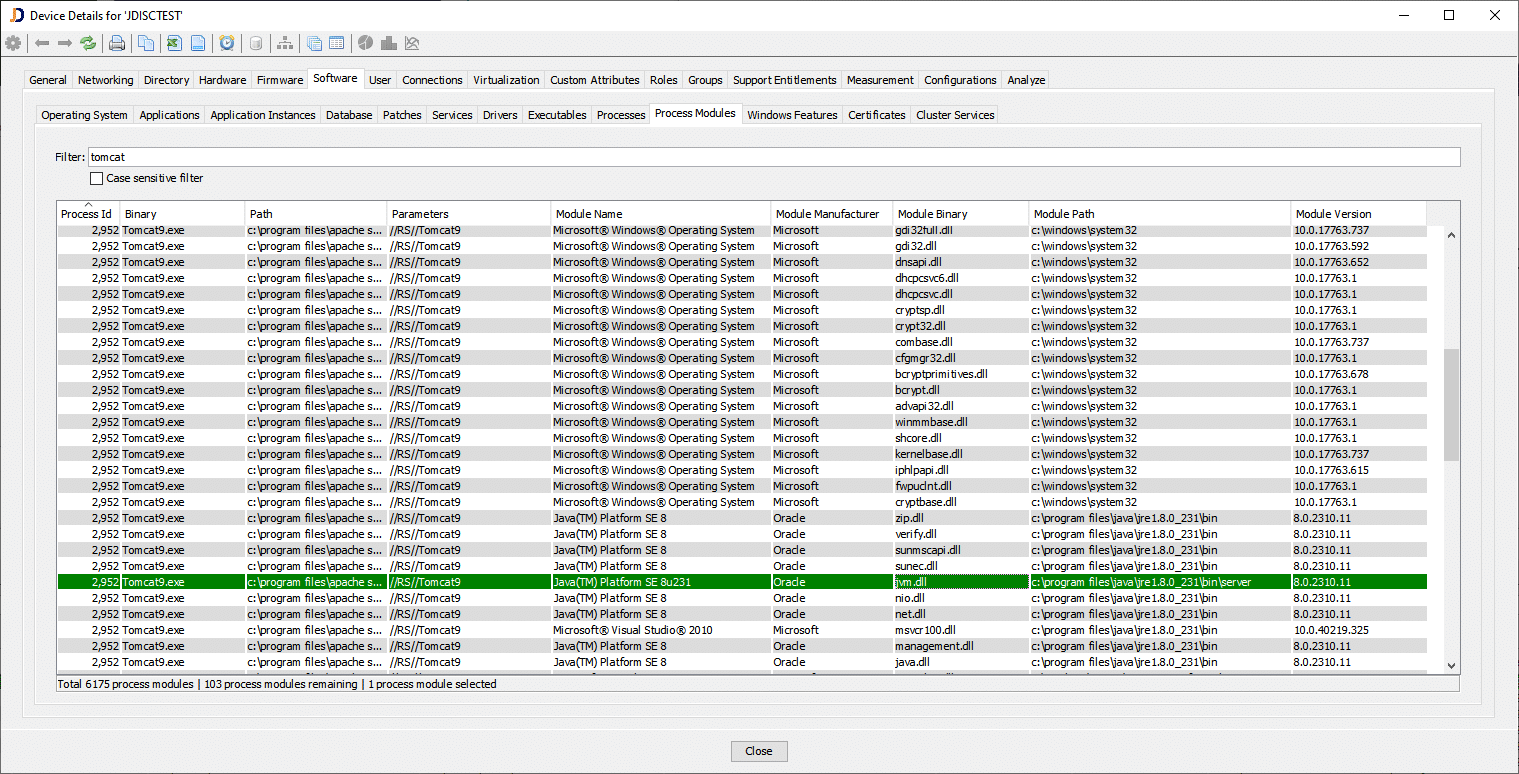Select the pie chart icon

(x=365, y=43)
